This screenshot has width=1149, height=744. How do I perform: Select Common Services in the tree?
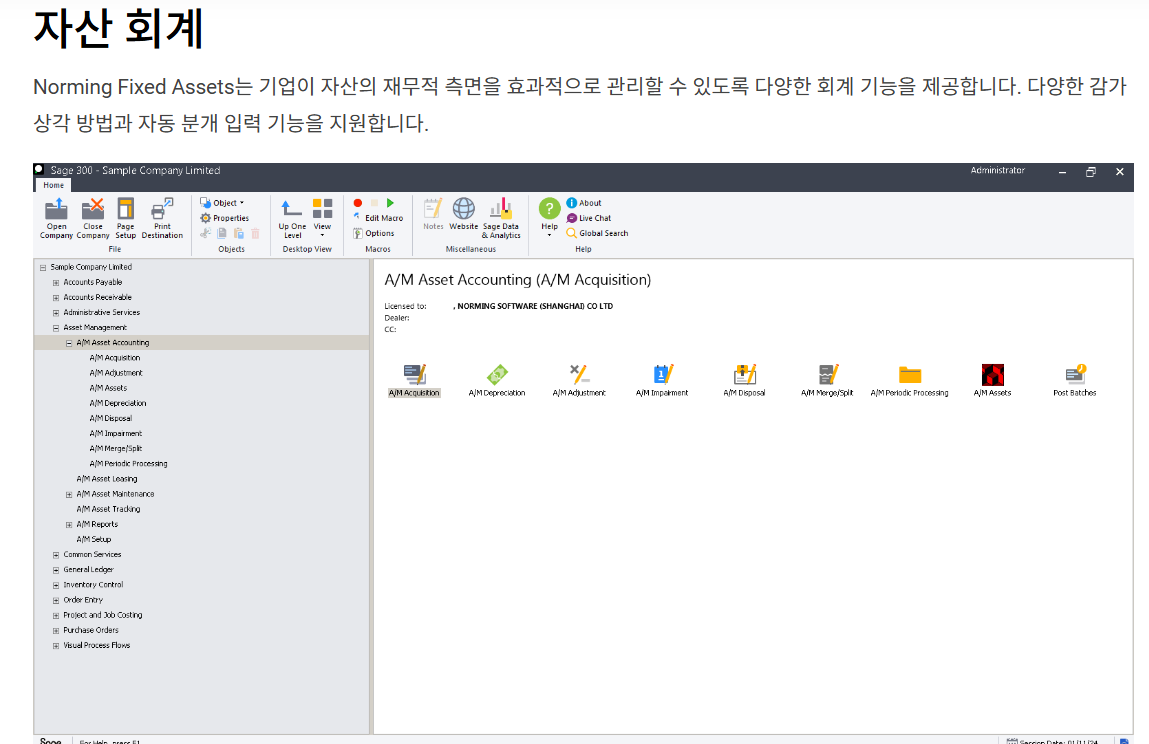(x=92, y=555)
